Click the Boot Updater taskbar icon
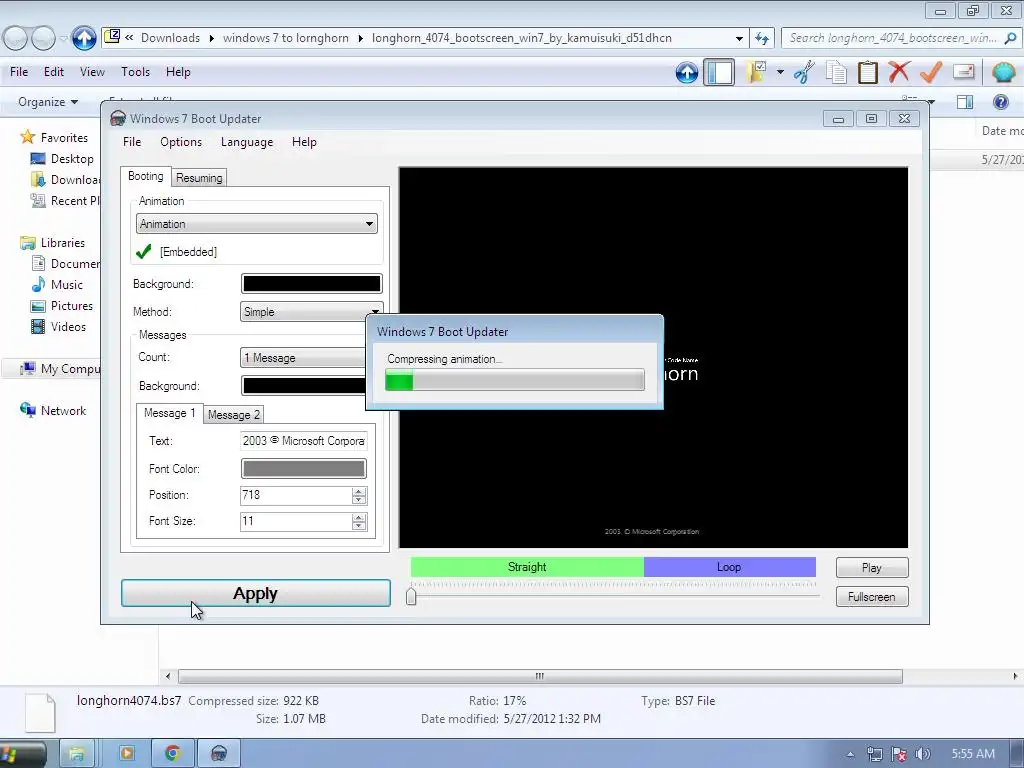 (219, 754)
